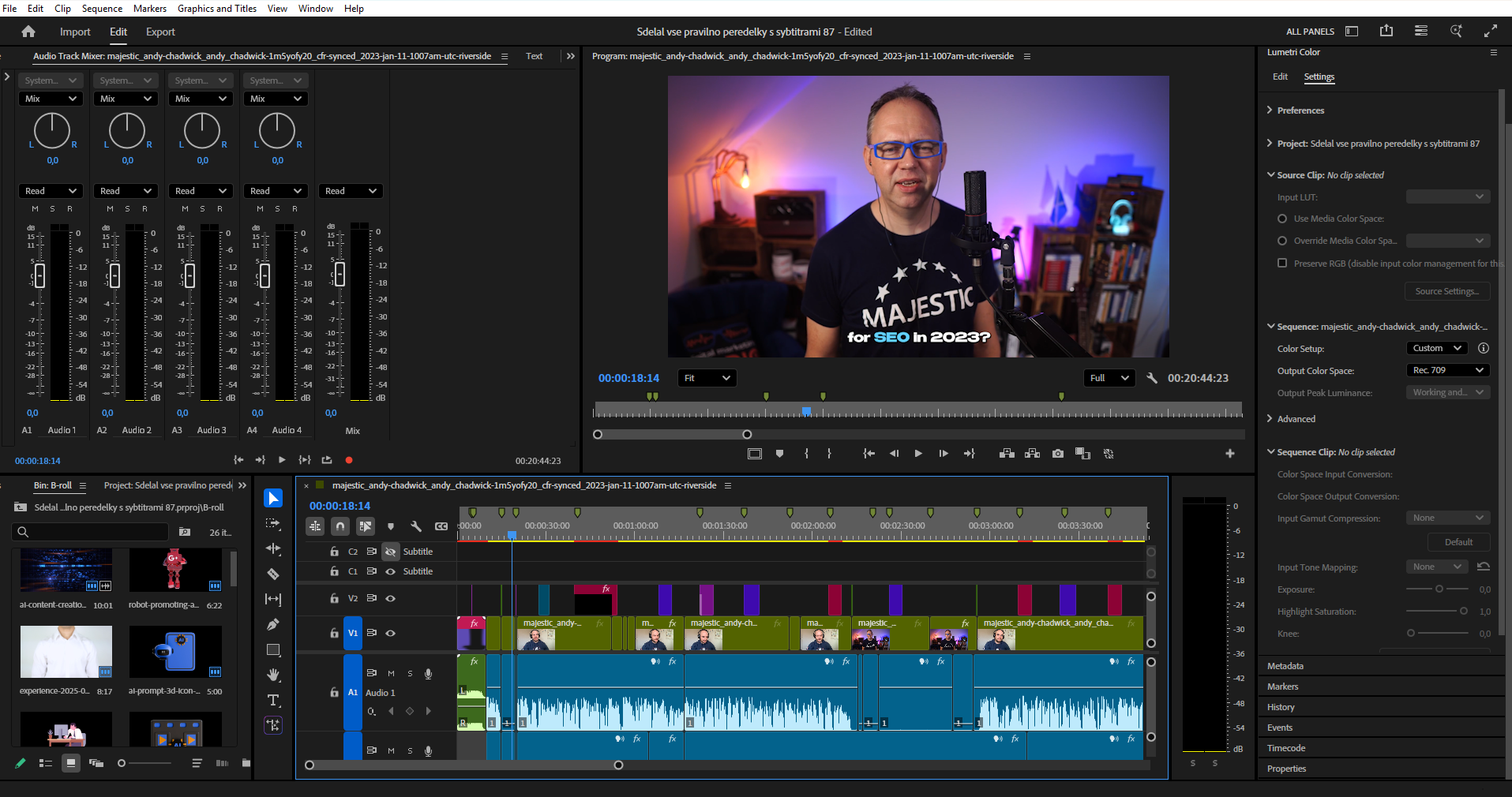Select the Hand tool
Screen dimensions: 1512x797
point(273,675)
